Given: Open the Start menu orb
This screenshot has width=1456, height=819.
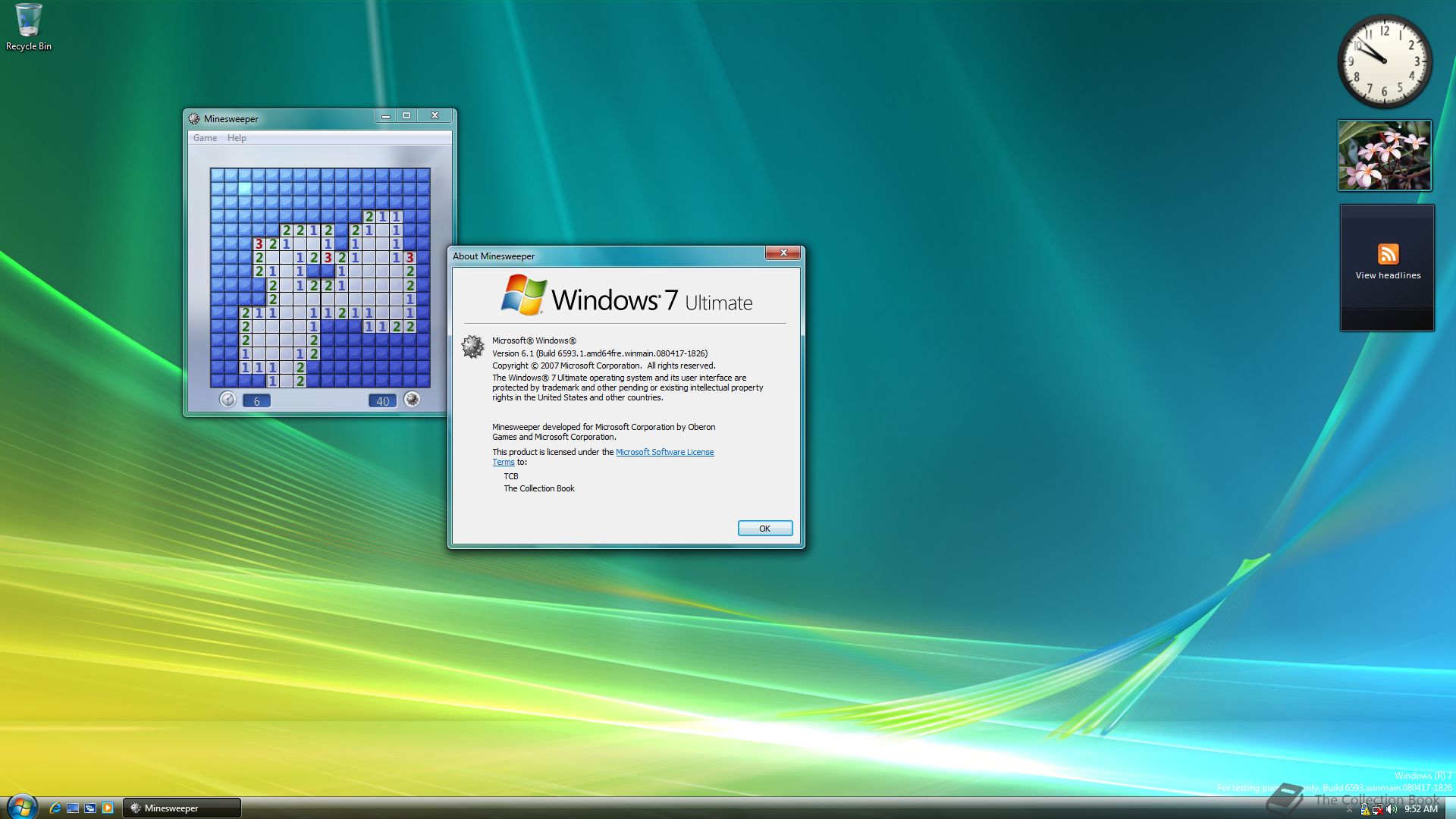Looking at the screenshot, I should [x=21, y=807].
